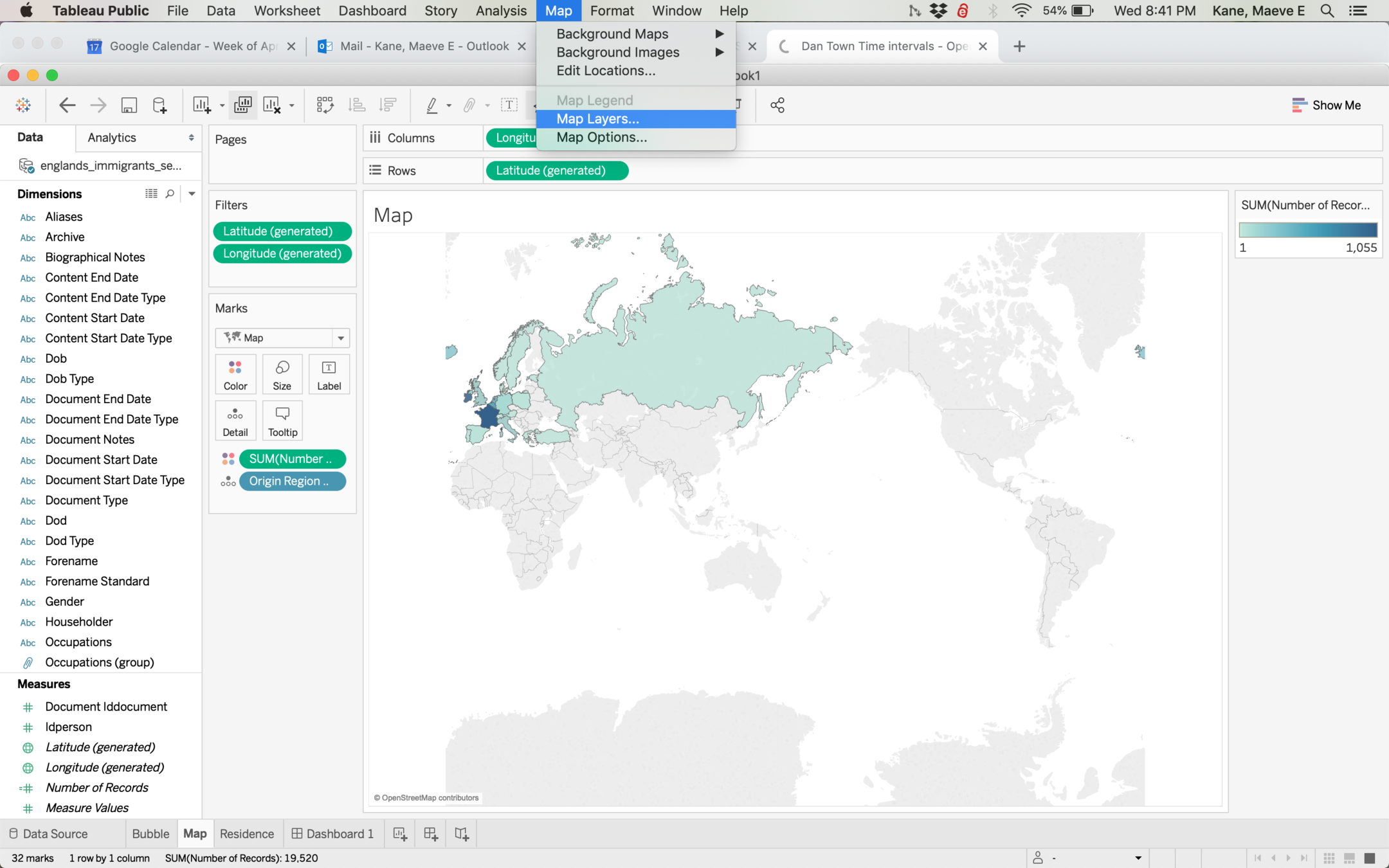This screenshot has height=868, width=1389.
Task: Click the Swap rows and columns icon
Action: [x=325, y=105]
